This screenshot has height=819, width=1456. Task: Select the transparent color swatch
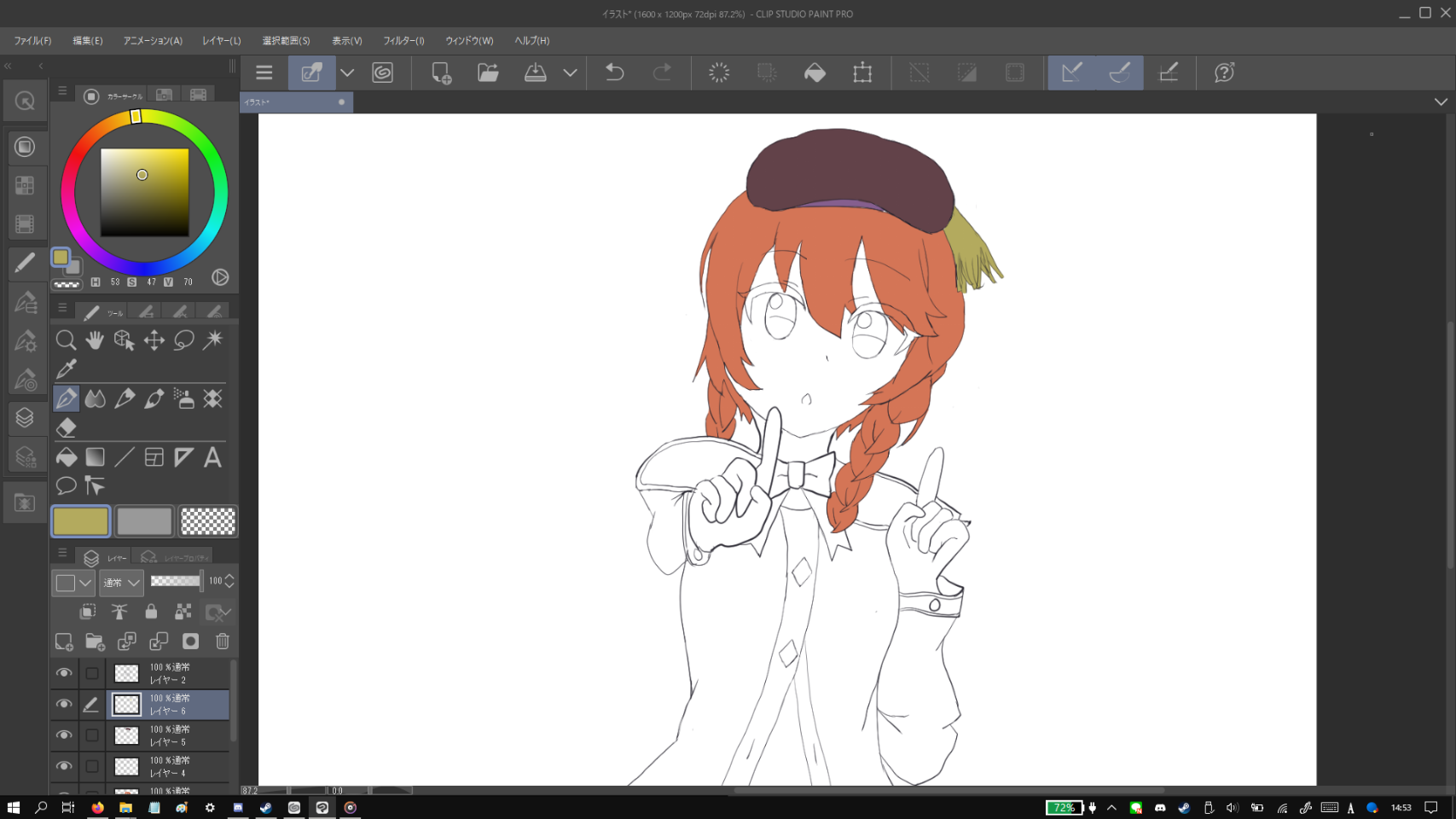tap(208, 521)
